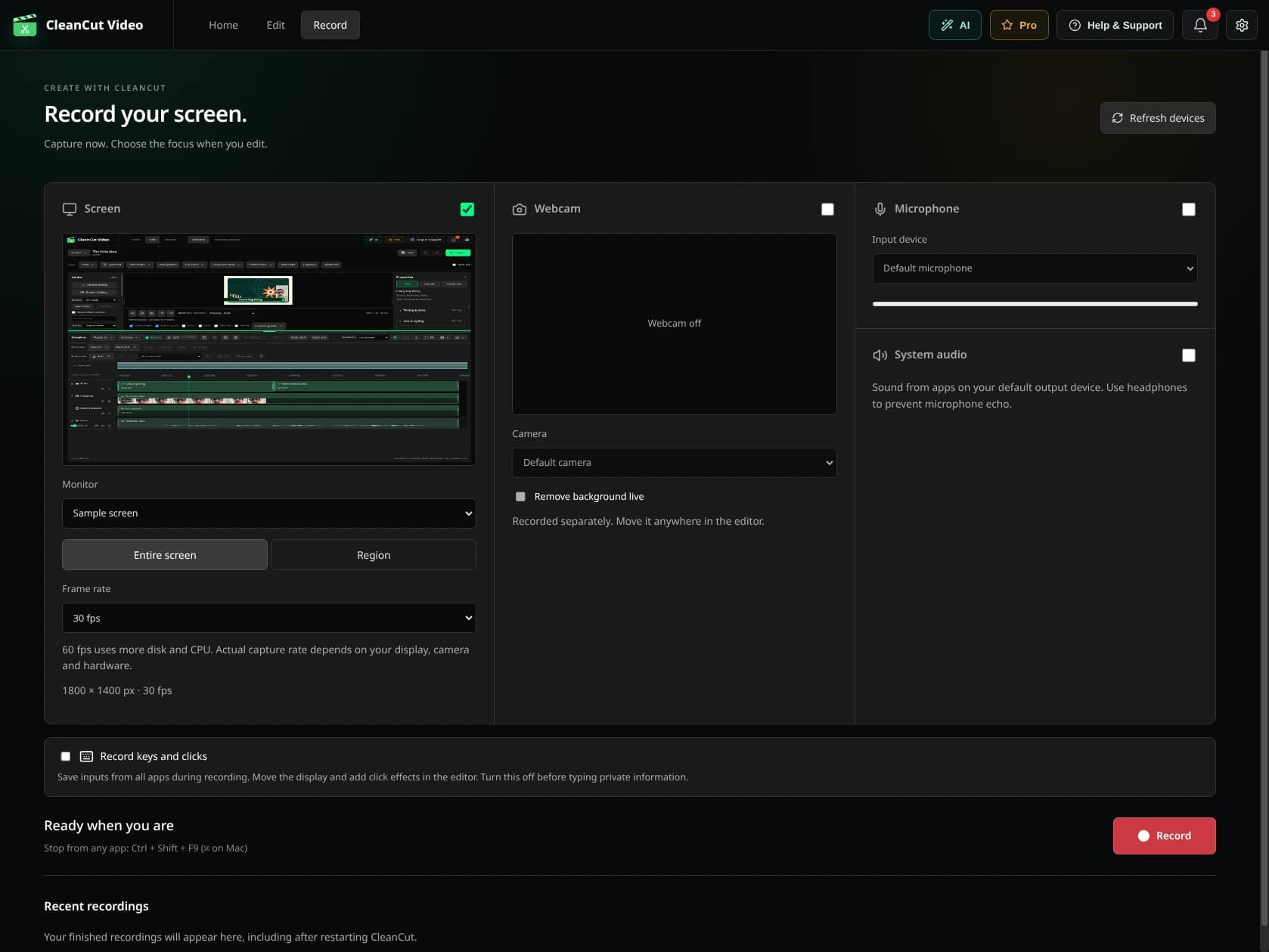Click the red notification count badge
Image resolution: width=1269 pixels, height=952 pixels.
(x=1213, y=14)
